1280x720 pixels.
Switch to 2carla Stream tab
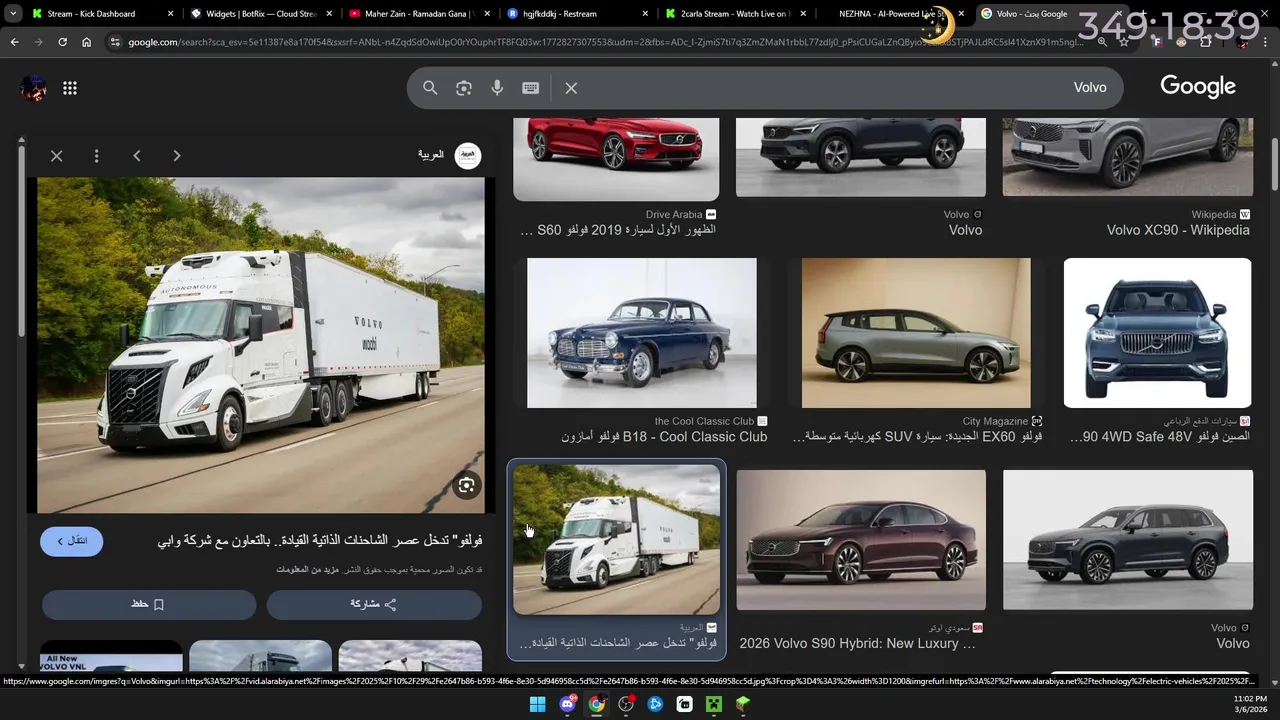pos(737,14)
